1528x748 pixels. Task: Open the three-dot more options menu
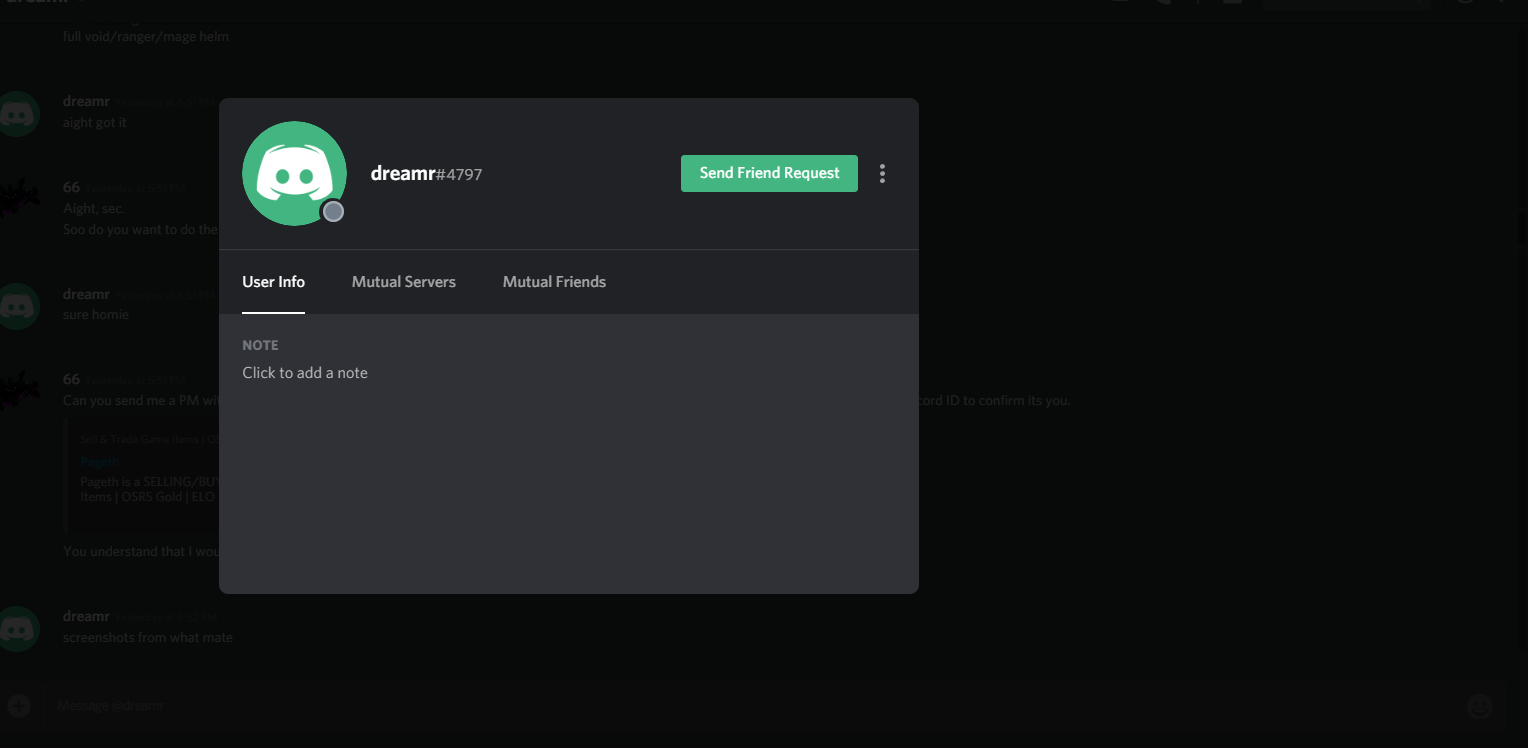click(882, 174)
